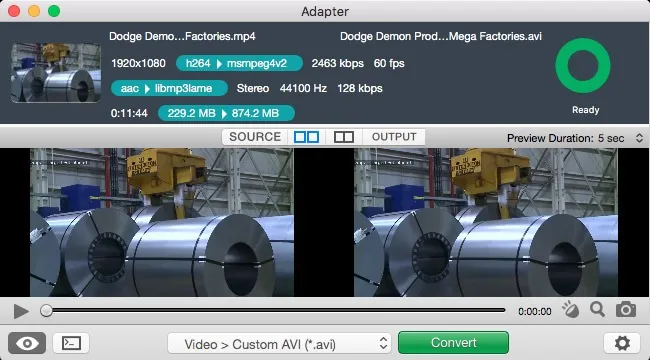This screenshot has height=360, width=650.
Task: Open the command line log panel
Action: [x=71, y=343]
